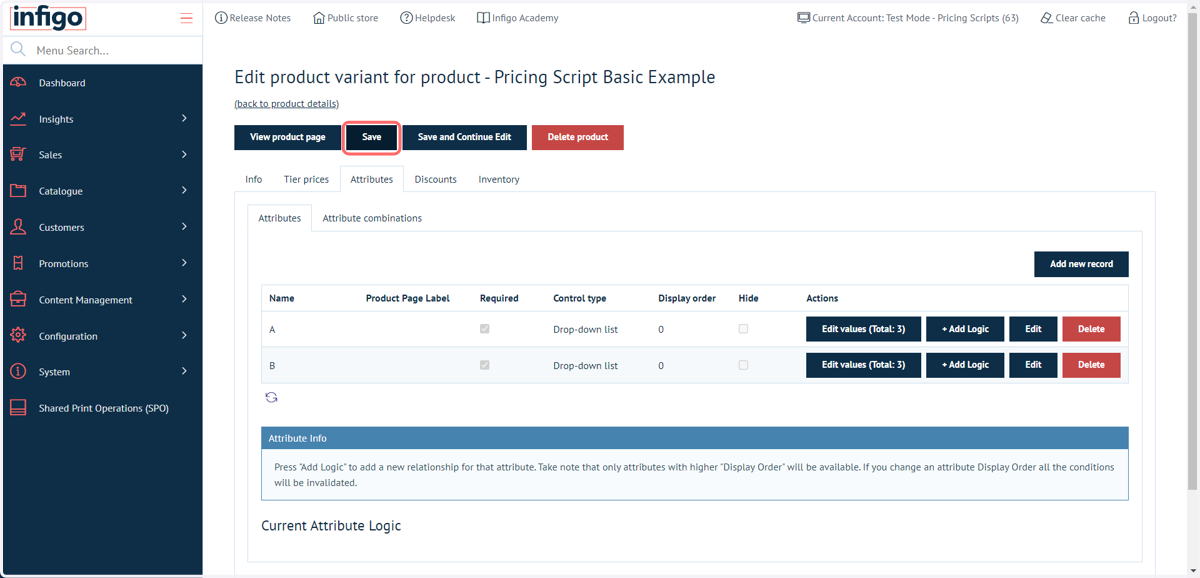Click the Logout padlock icon
The height and width of the screenshot is (578, 1200).
(x=1134, y=18)
